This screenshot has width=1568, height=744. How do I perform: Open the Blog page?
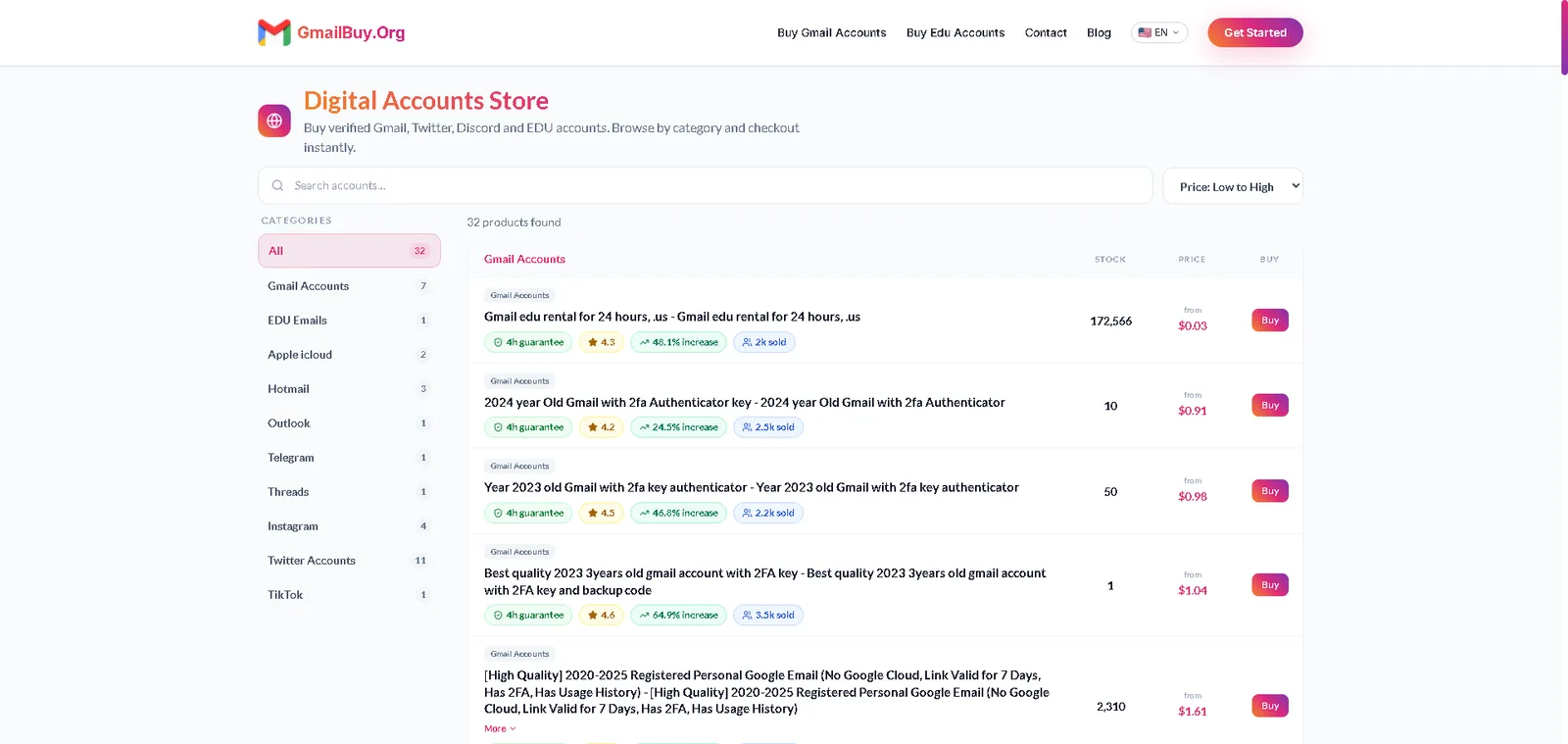coord(1099,32)
